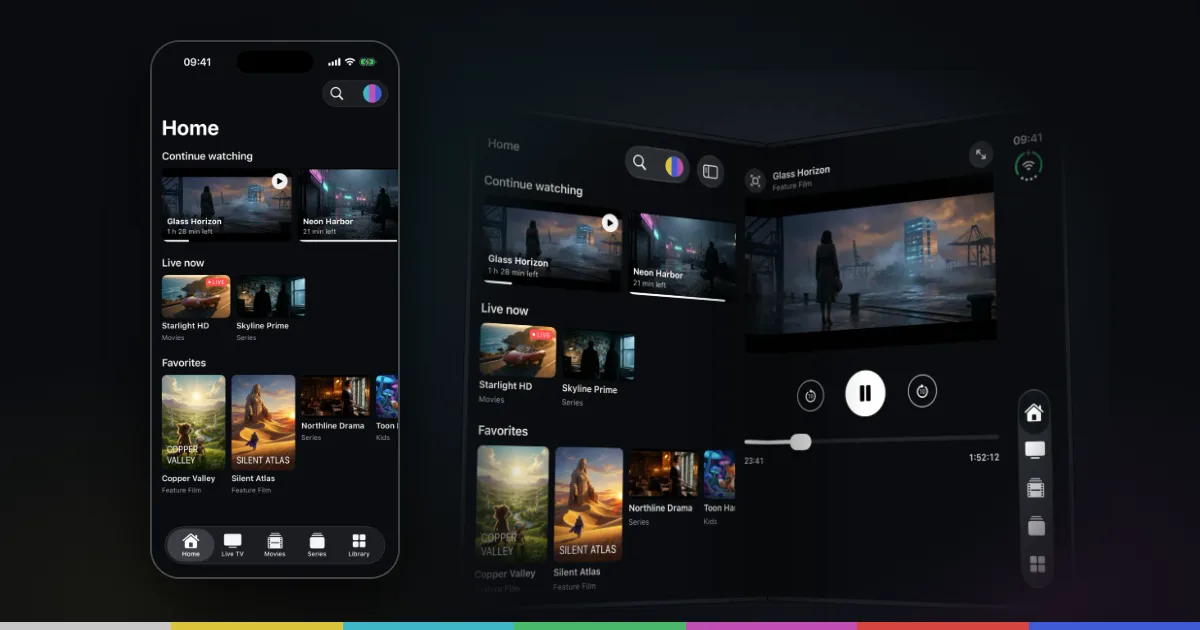
Task: Select Live TV icon in the vertical side rail
Action: [x=1035, y=450]
